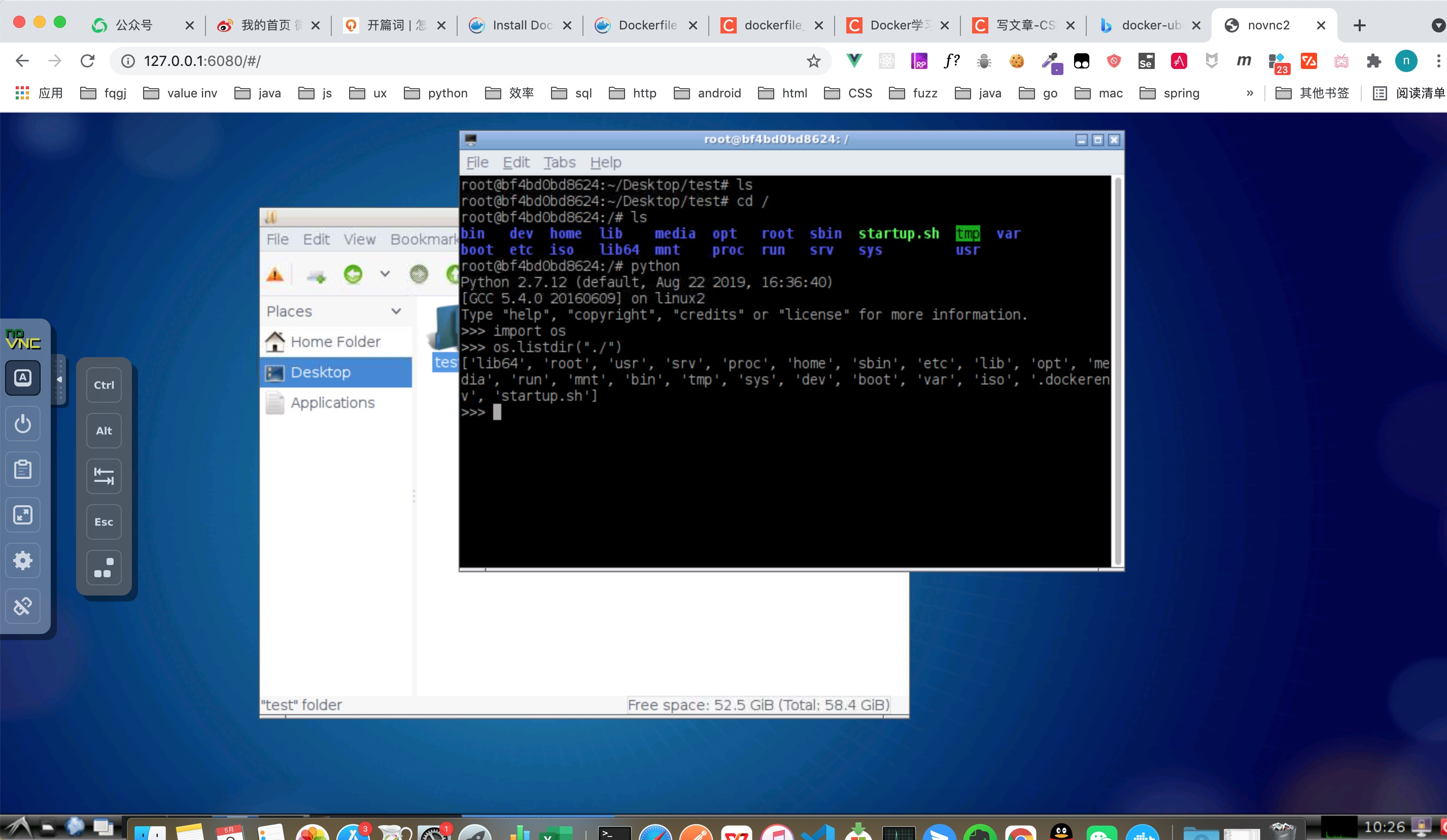Select Home Folder in Places
The image size is (1447, 840).
(x=335, y=341)
